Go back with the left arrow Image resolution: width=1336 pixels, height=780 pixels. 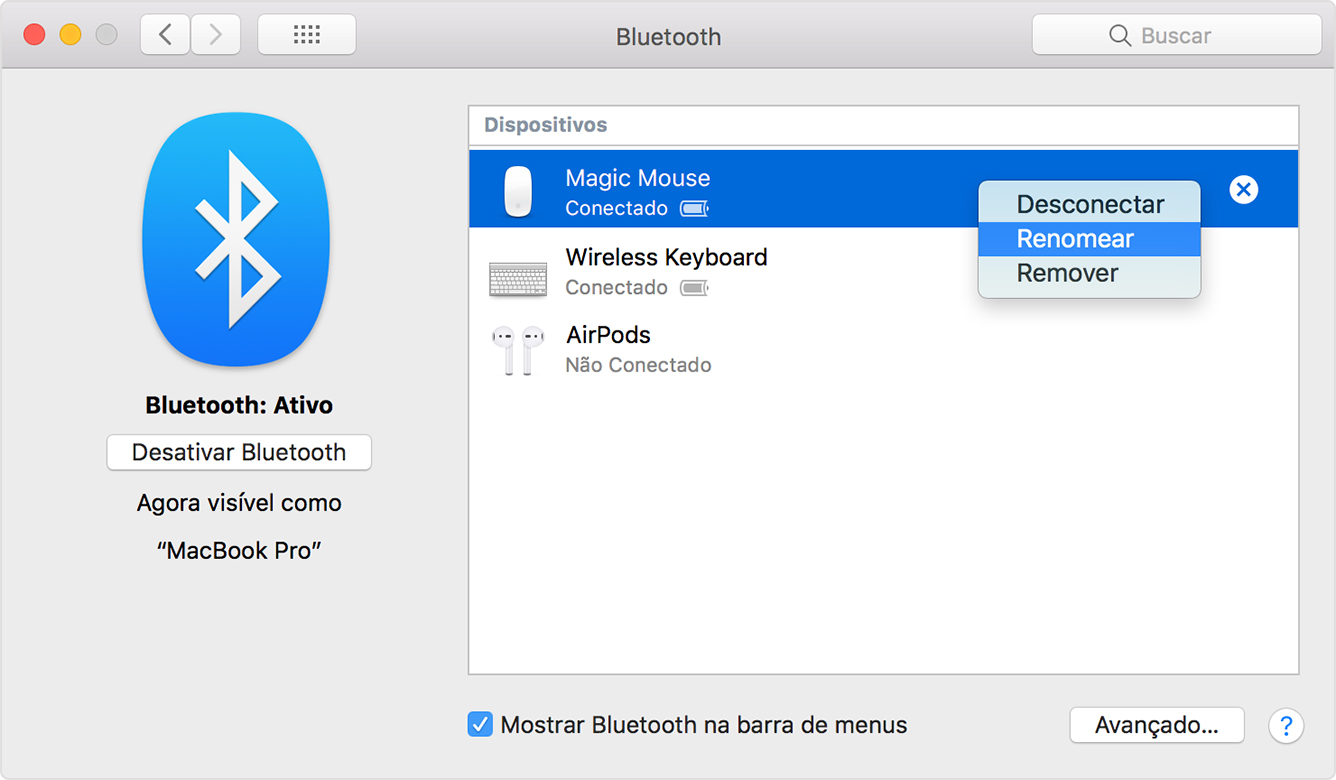point(165,35)
